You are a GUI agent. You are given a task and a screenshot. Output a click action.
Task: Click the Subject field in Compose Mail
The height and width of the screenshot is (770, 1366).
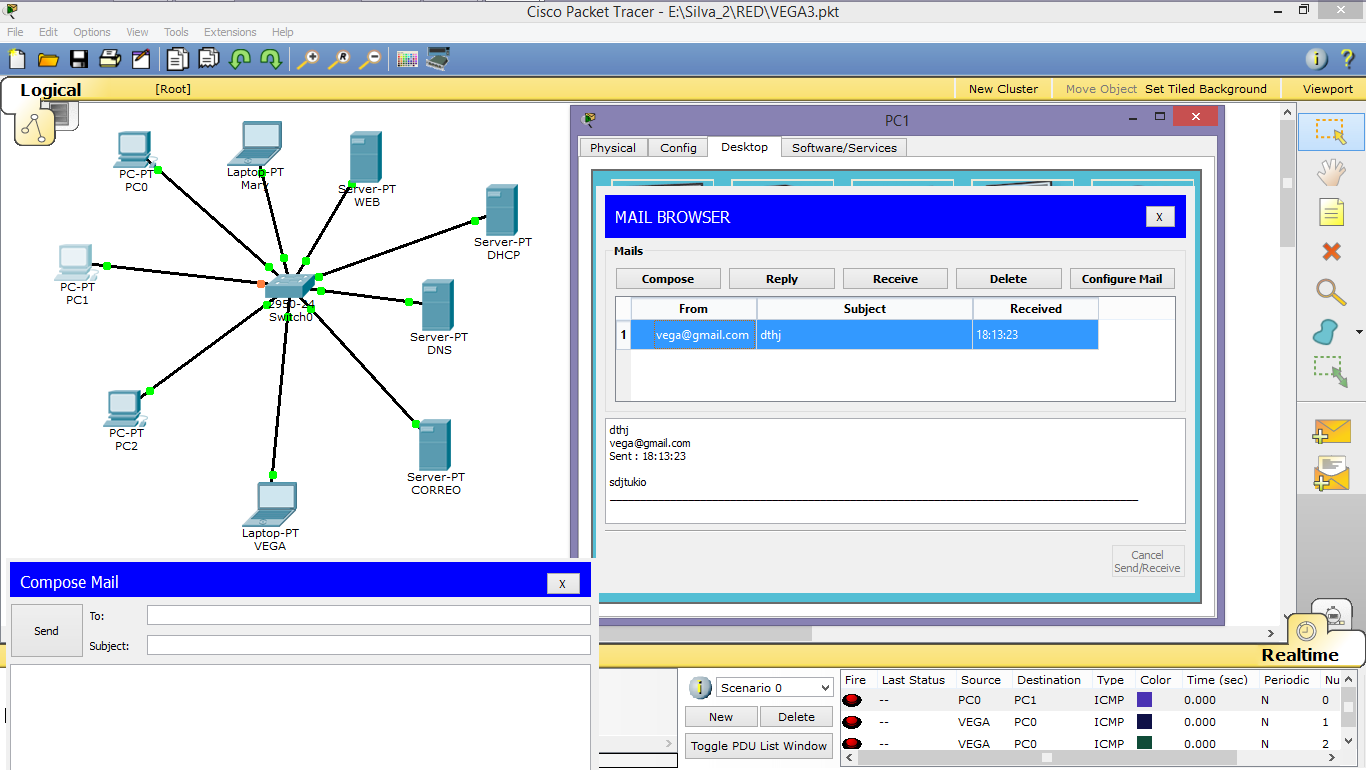(369, 645)
